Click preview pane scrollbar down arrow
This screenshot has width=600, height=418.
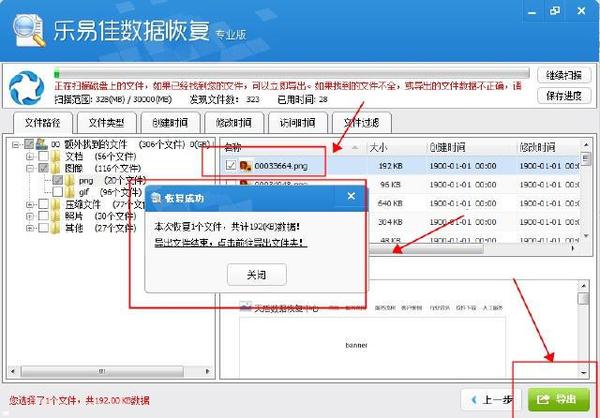click(x=584, y=372)
